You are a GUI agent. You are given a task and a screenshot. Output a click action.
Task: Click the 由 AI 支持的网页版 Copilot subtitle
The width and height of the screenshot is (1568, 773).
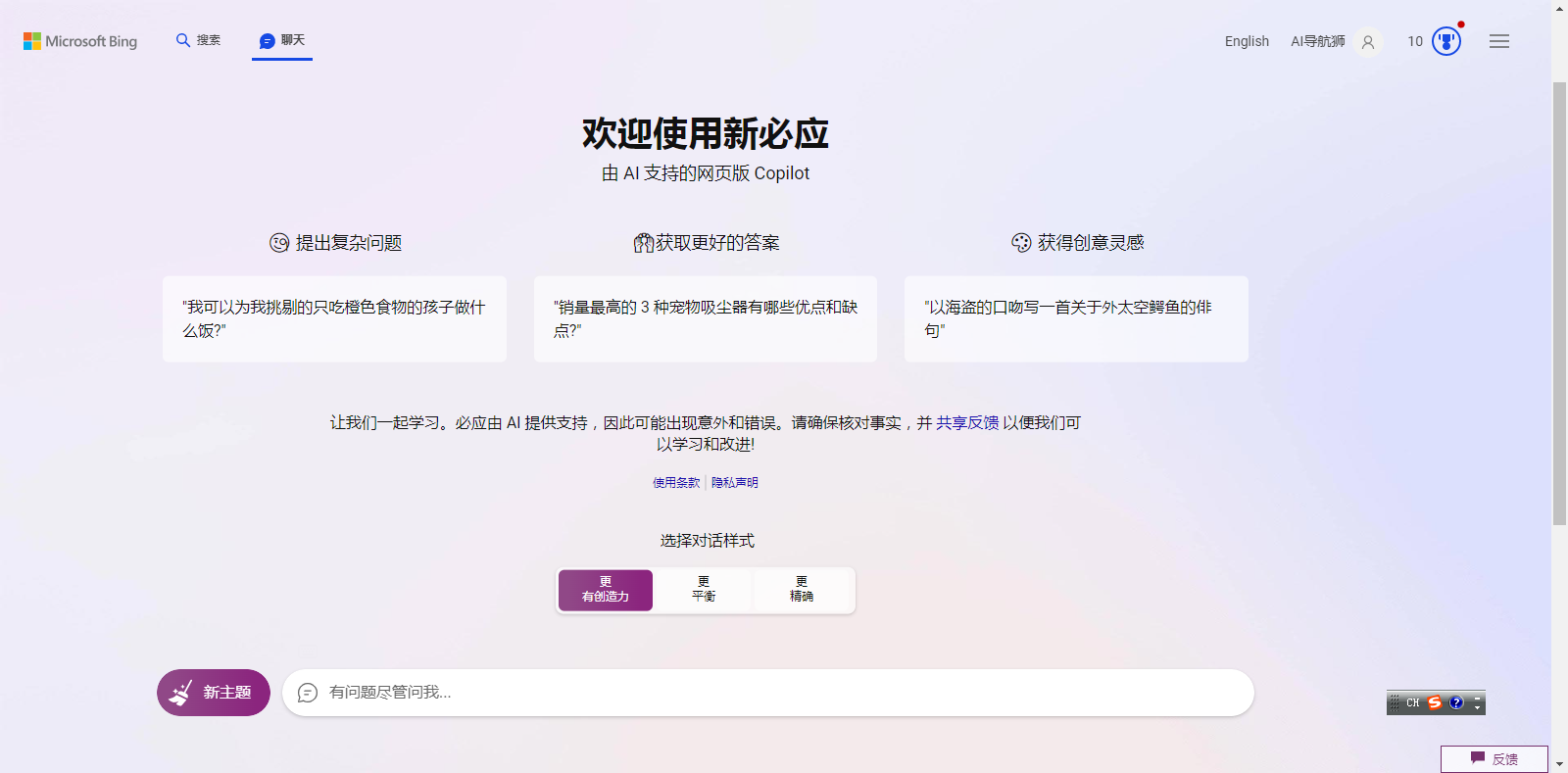706,173
